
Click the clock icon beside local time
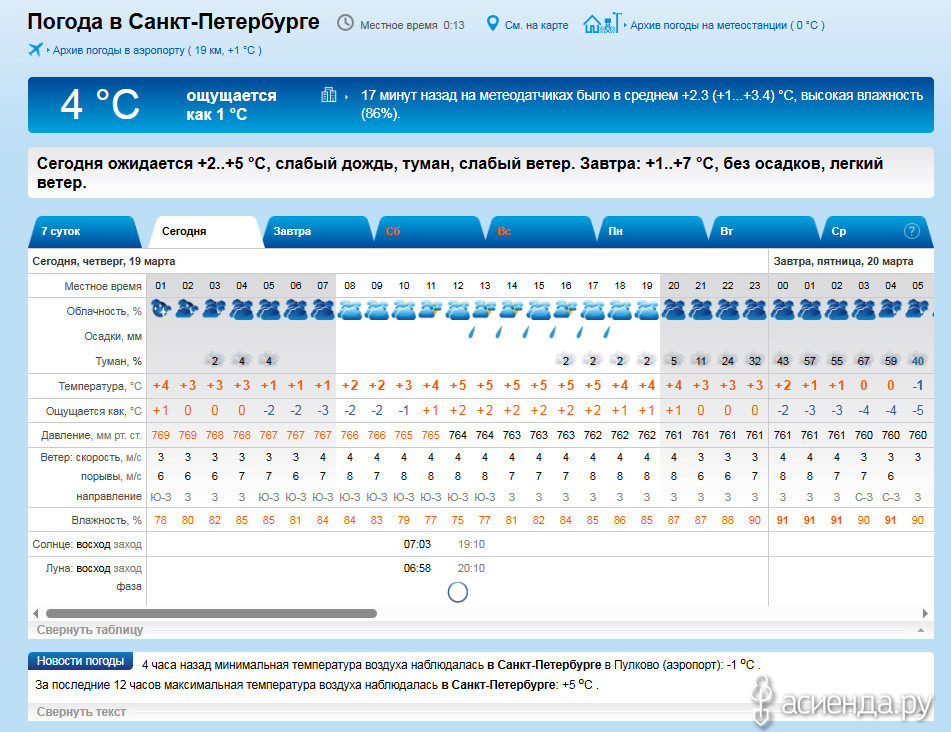pyautogui.click(x=345, y=23)
